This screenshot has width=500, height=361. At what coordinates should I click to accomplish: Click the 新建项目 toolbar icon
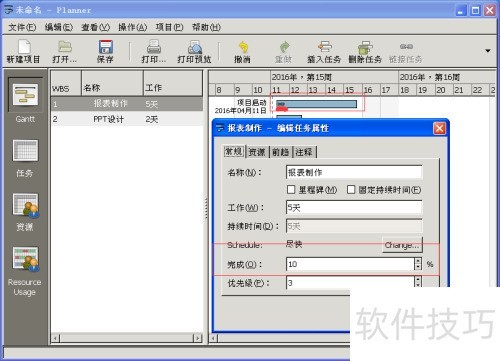coord(24,51)
